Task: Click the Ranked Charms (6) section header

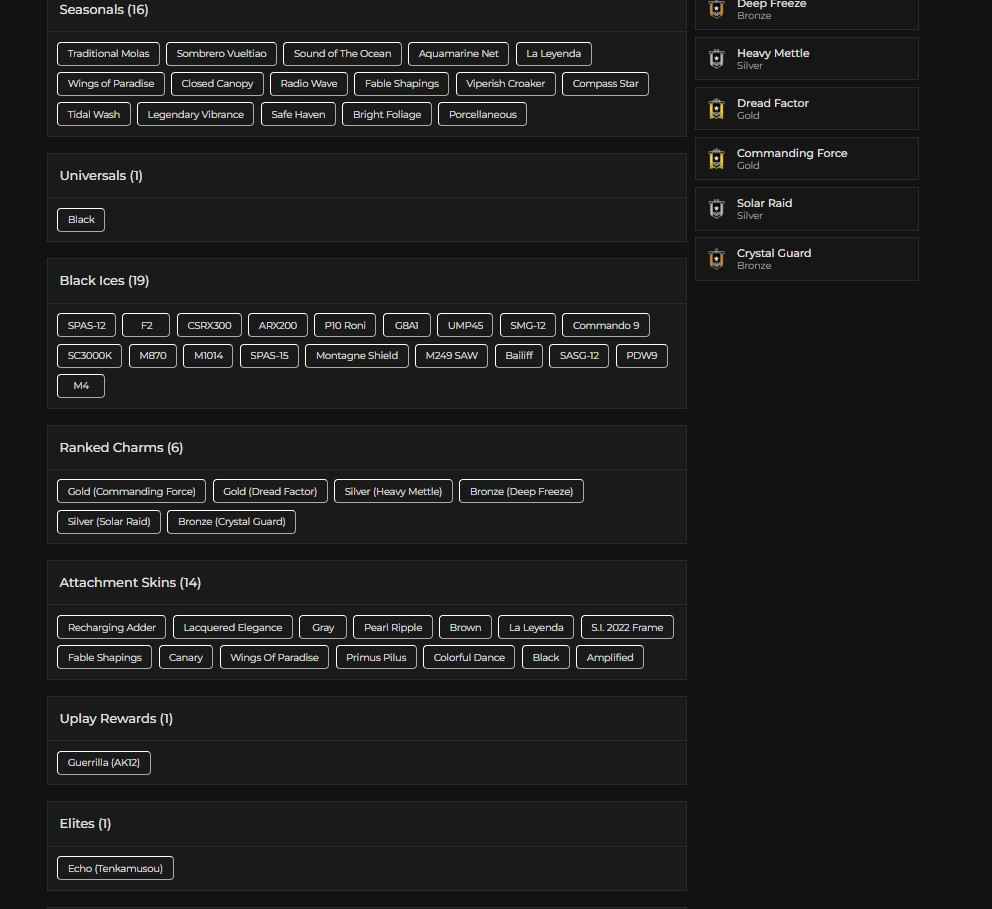Action: coord(121,448)
